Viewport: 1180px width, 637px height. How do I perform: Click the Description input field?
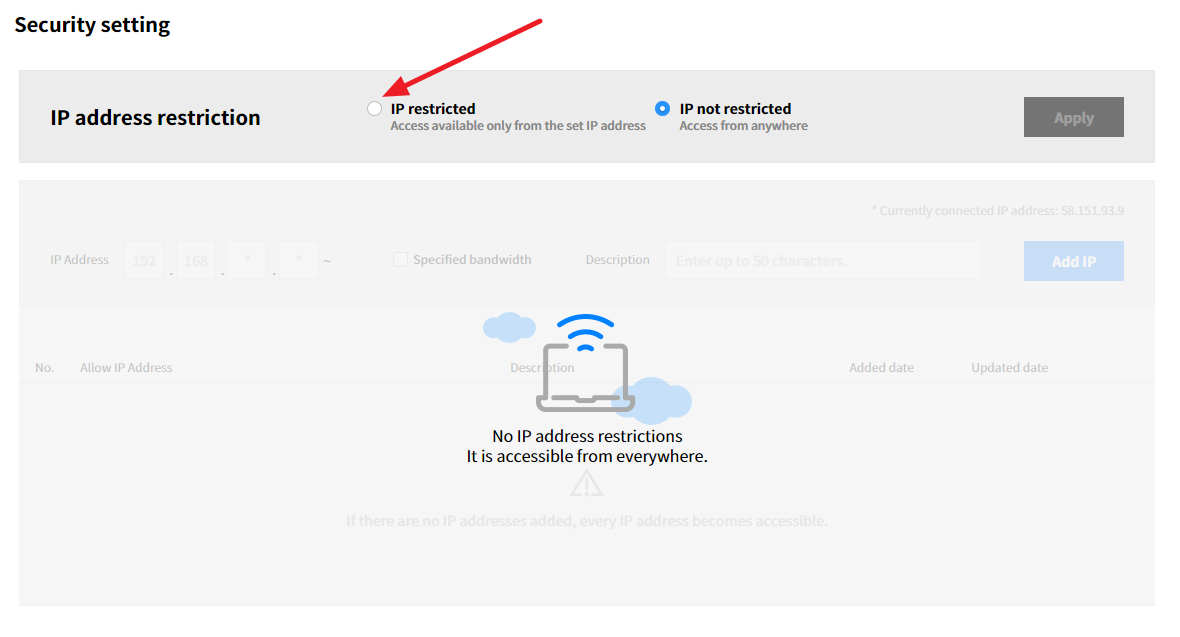tap(823, 261)
